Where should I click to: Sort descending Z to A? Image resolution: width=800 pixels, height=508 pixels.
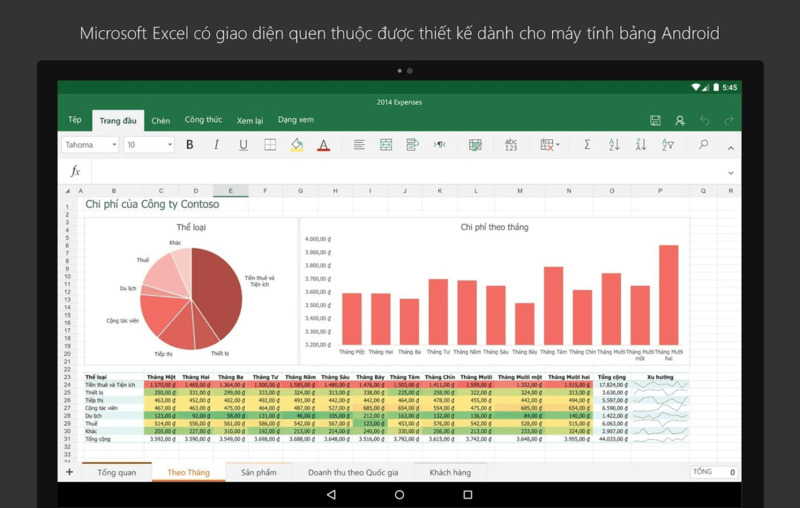click(x=641, y=145)
